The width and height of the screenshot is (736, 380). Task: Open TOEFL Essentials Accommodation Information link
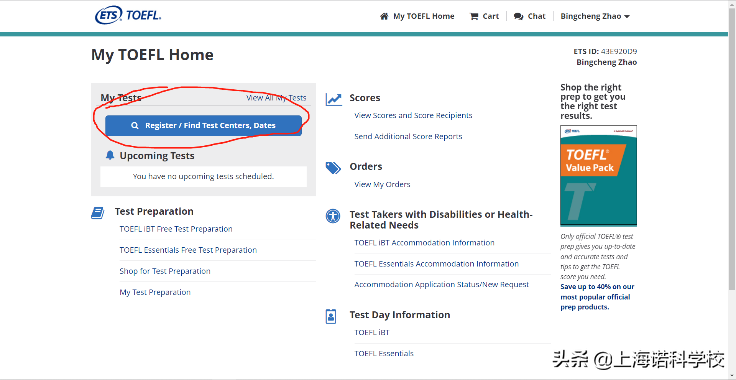(437, 264)
